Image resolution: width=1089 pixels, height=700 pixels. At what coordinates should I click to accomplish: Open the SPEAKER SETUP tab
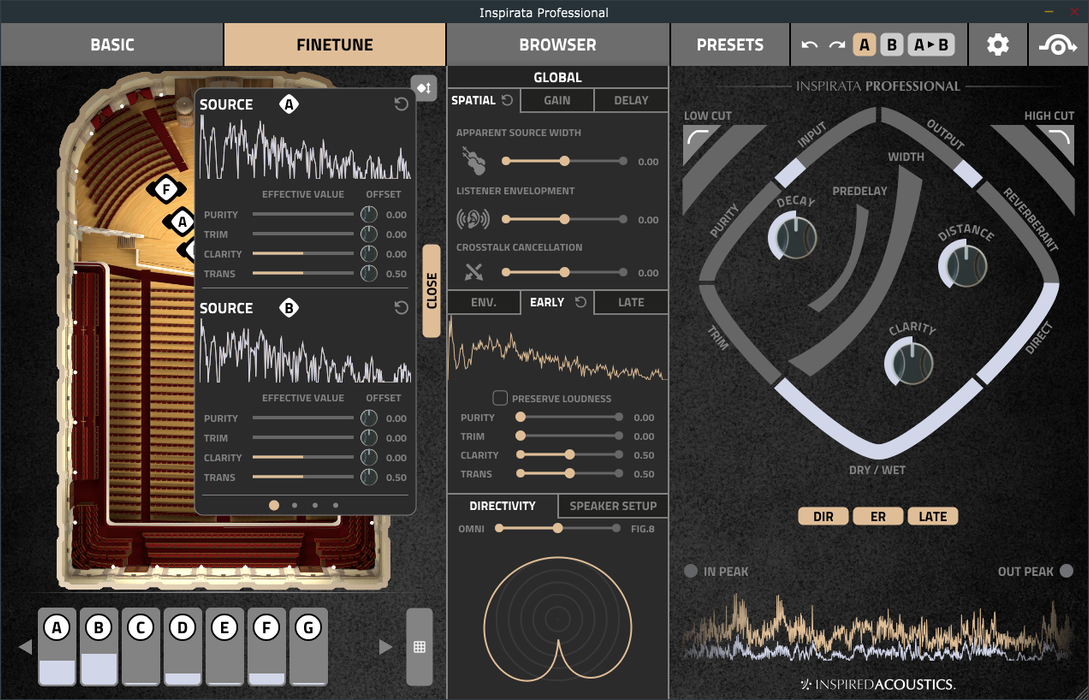[612, 506]
